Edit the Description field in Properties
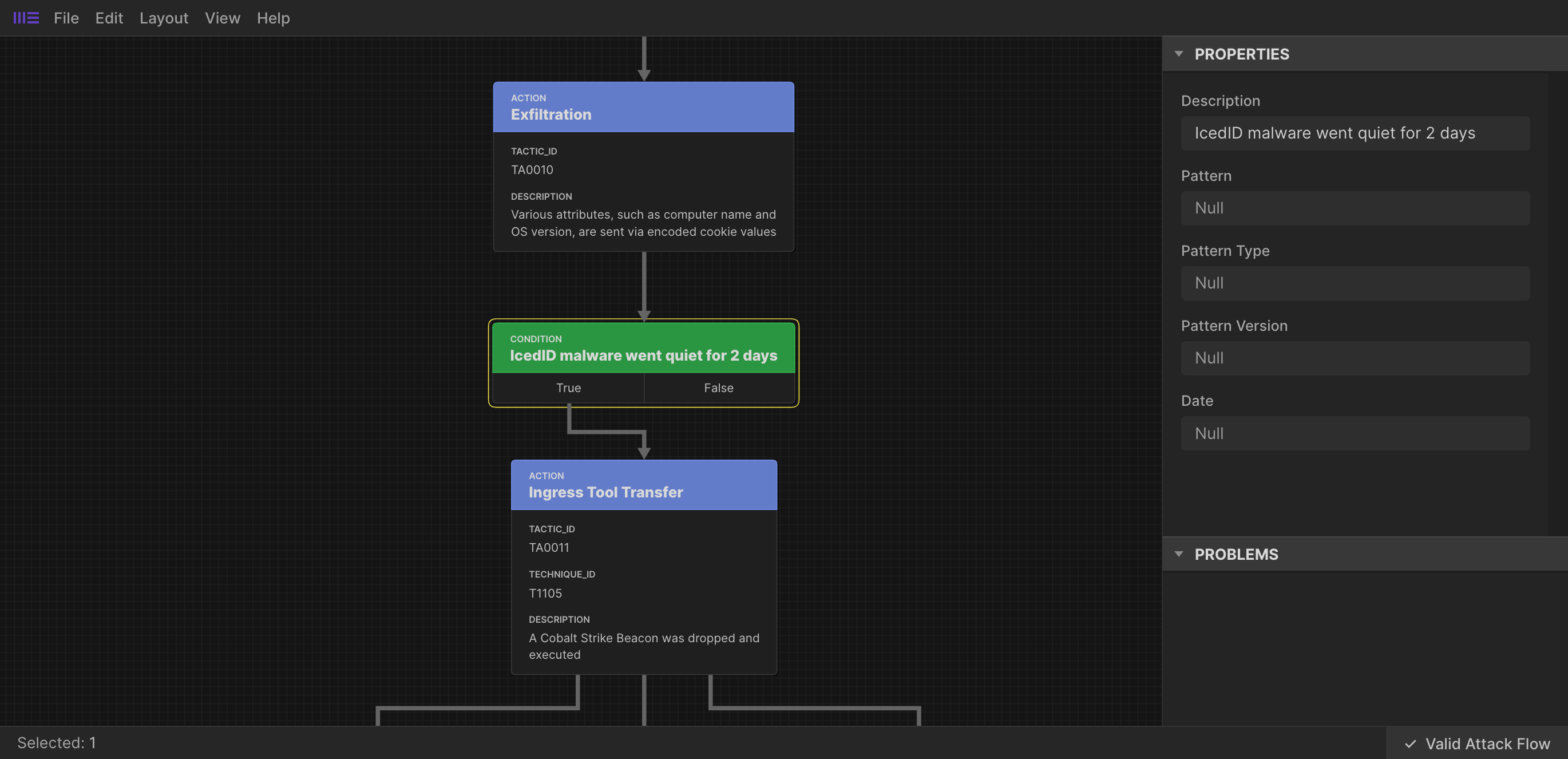 pos(1355,133)
